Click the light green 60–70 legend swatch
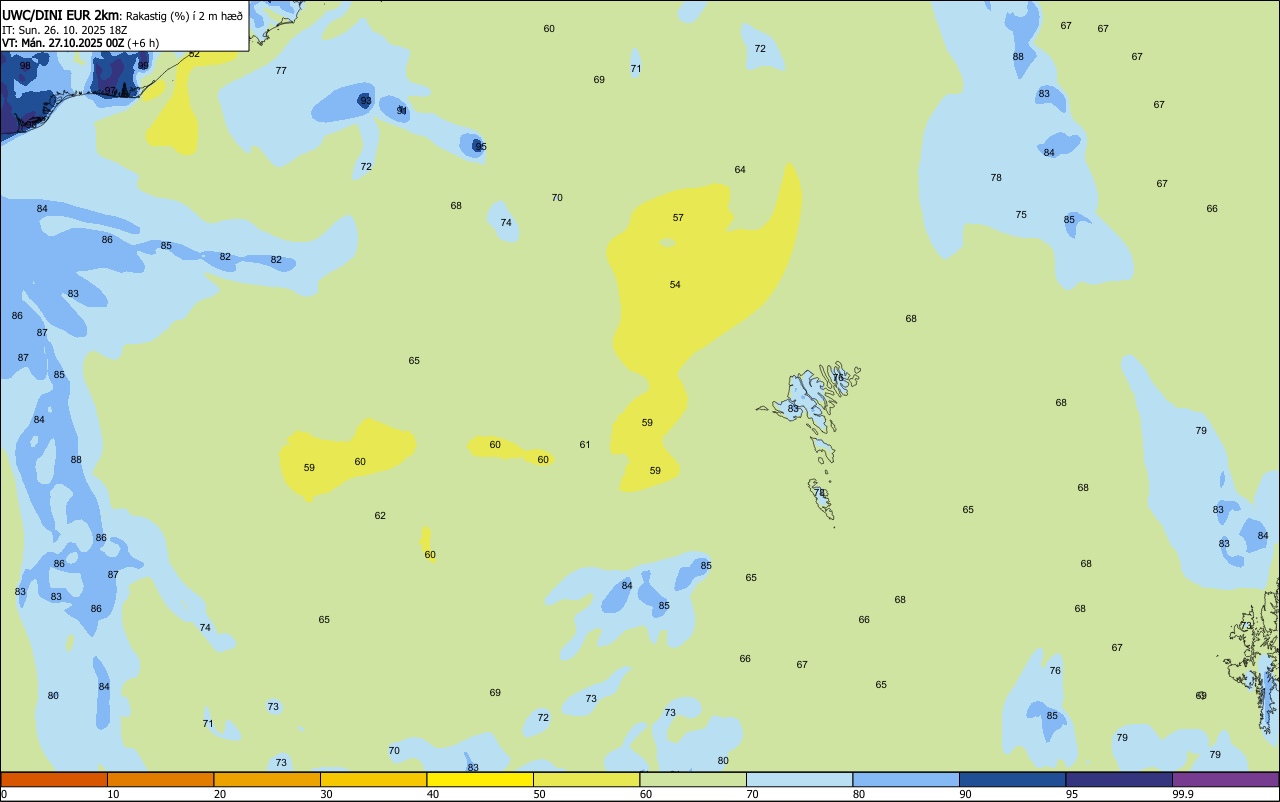Image resolution: width=1280 pixels, height=802 pixels. pyautogui.click(x=693, y=779)
